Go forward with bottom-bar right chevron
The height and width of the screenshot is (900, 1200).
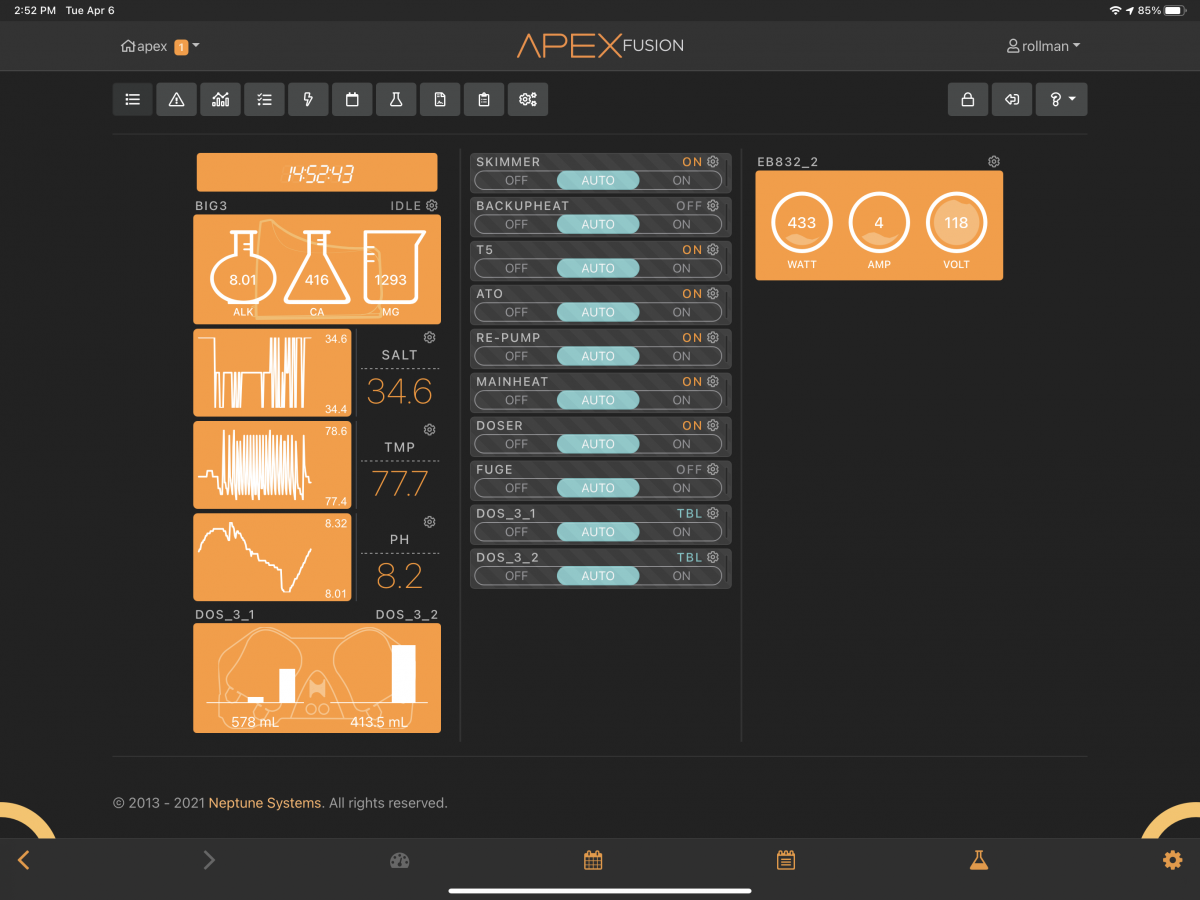[209, 860]
